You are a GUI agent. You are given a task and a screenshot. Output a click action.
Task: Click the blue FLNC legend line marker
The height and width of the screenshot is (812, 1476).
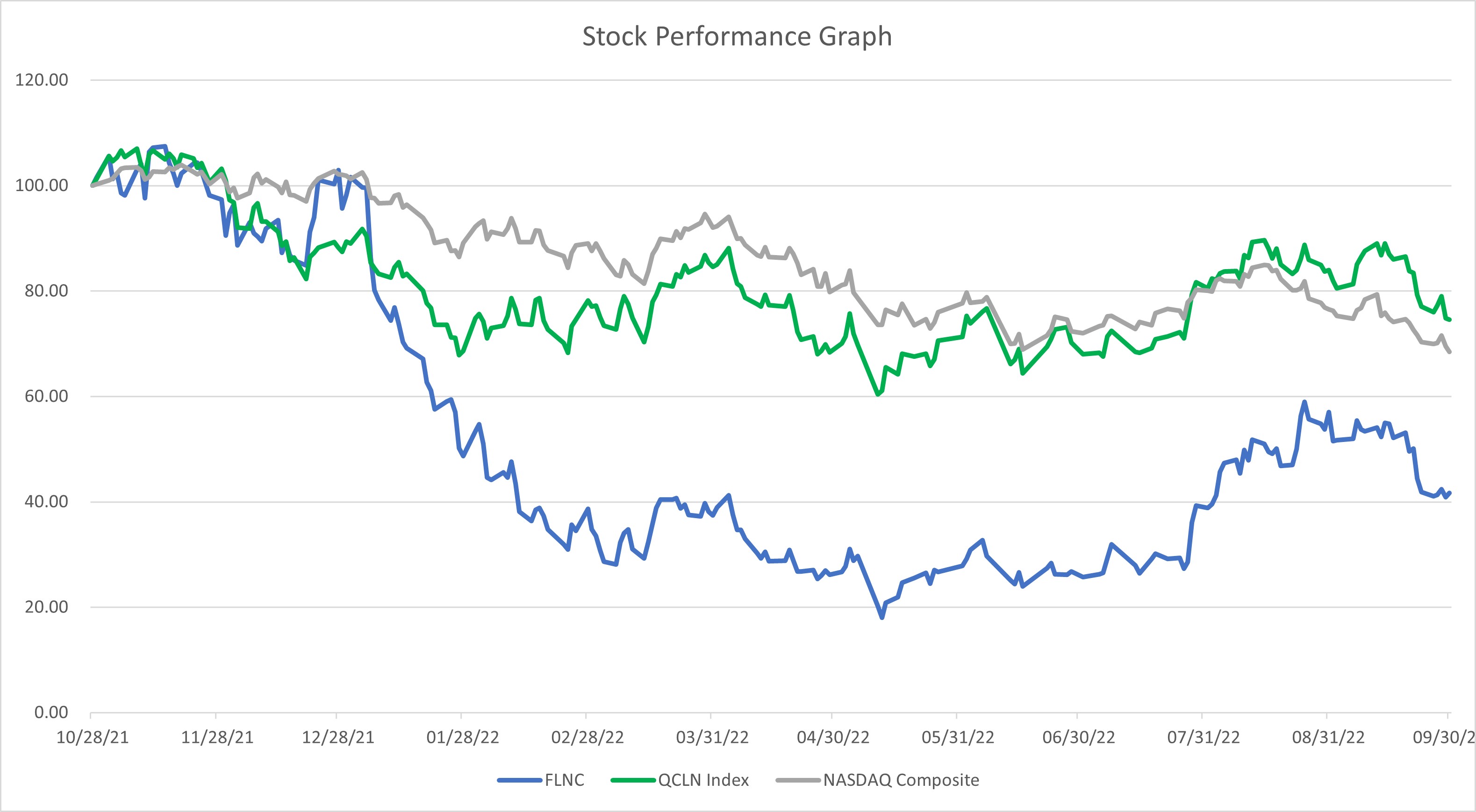[x=519, y=780]
